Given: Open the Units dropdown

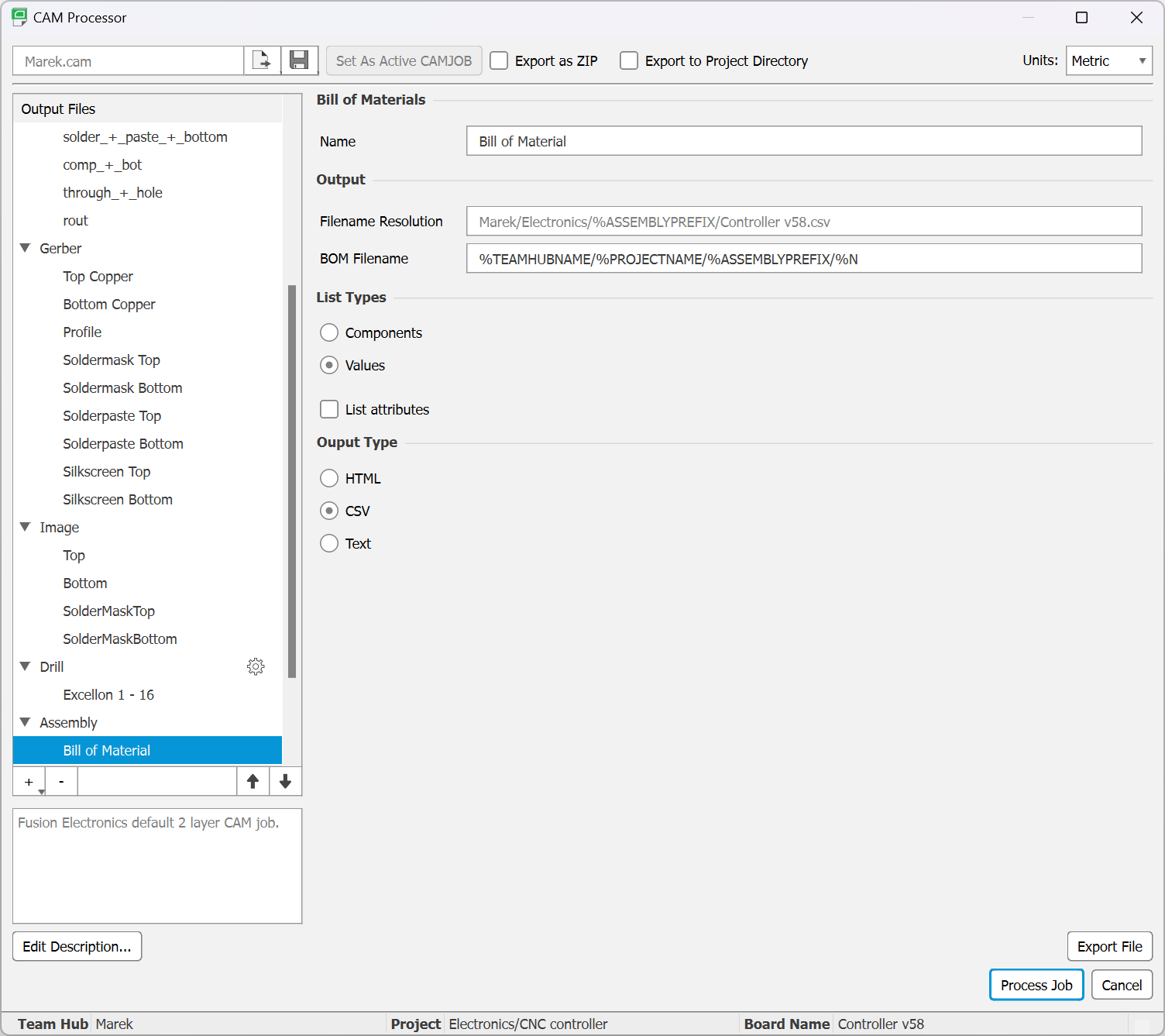Looking at the screenshot, I should (1108, 60).
